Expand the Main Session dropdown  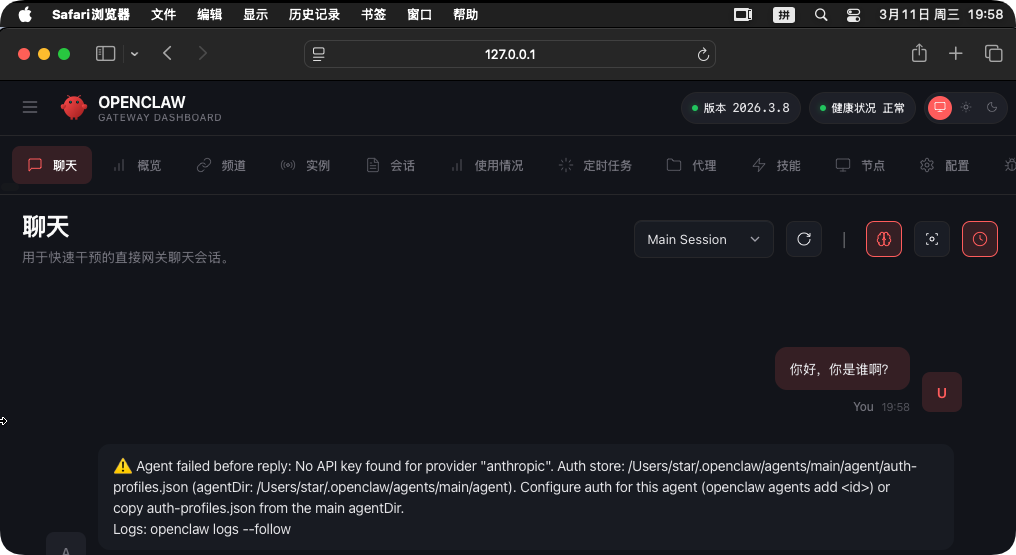(x=704, y=239)
